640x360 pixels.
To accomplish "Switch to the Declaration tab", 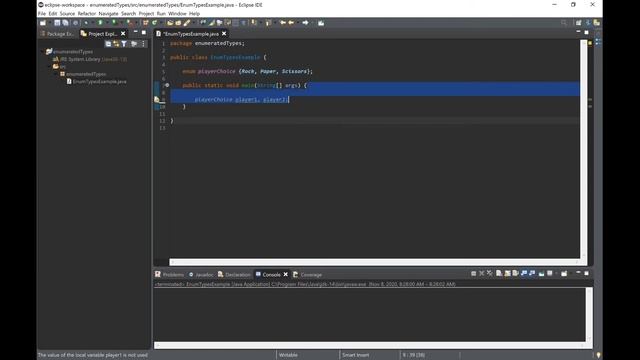I will click(x=234, y=275).
